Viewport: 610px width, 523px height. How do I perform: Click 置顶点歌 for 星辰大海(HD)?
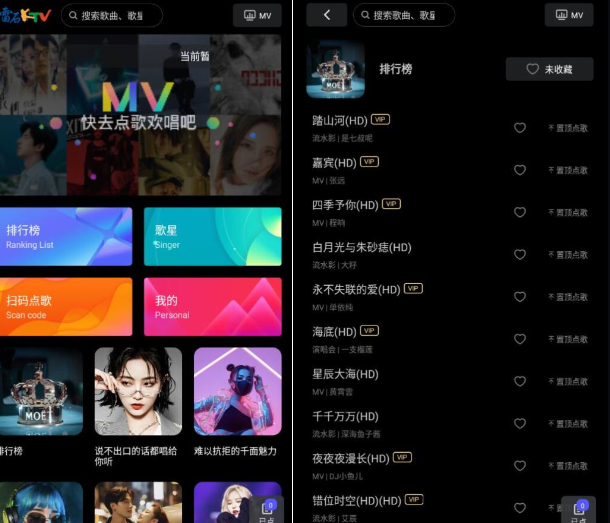568,382
